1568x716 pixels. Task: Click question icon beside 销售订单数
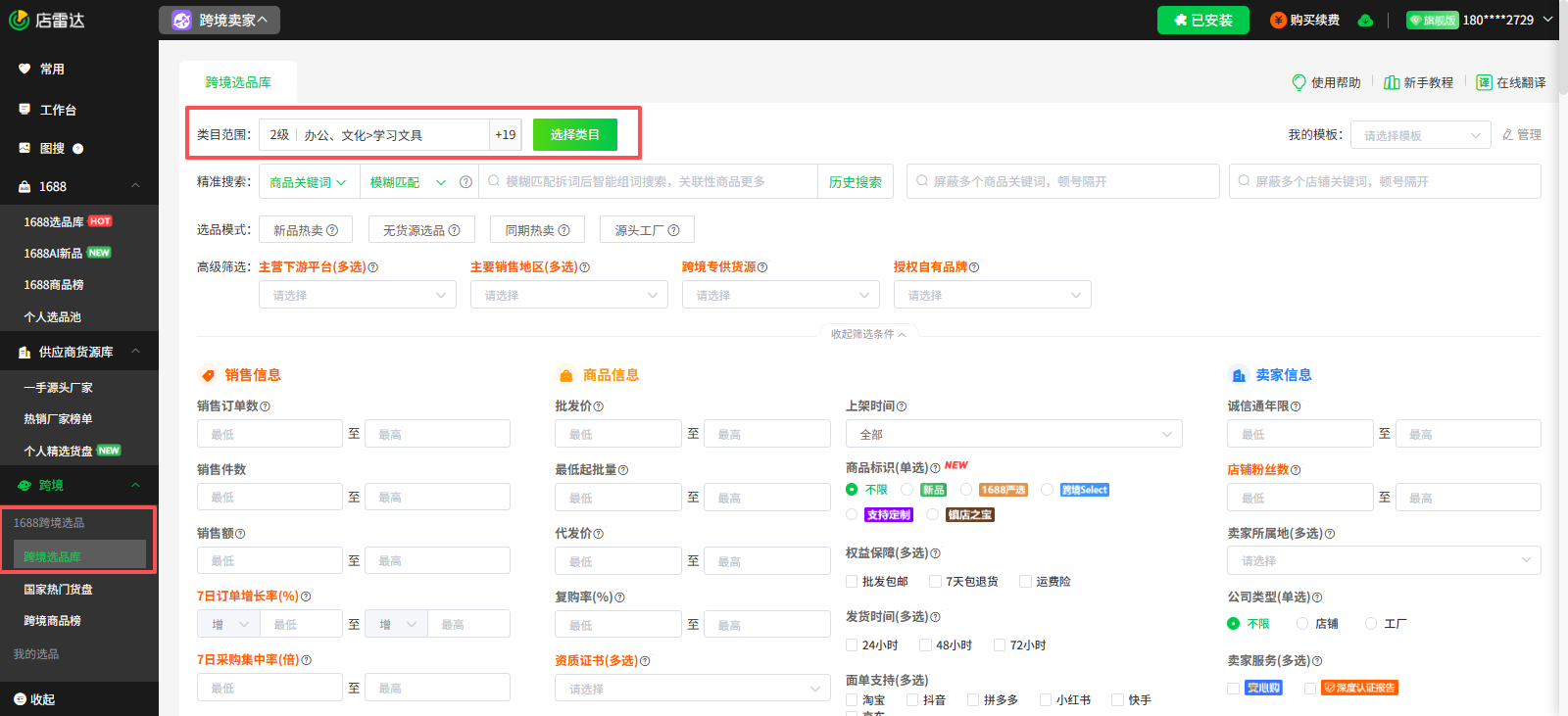266,406
